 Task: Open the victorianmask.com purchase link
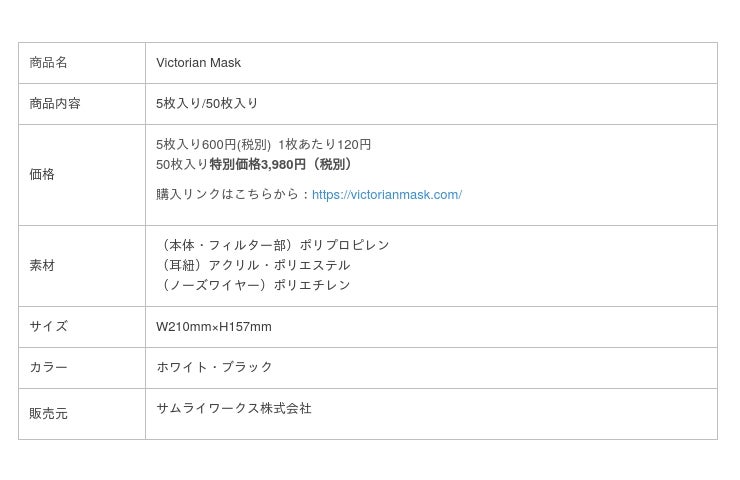[386, 195]
